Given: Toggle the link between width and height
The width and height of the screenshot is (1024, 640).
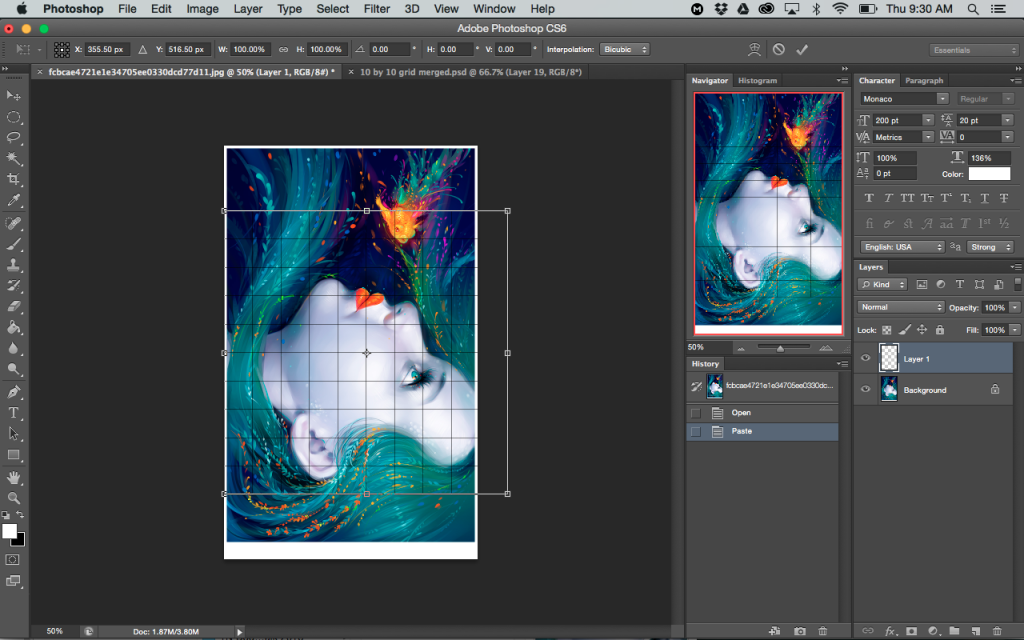Looking at the screenshot, I should tap(283, 50).
